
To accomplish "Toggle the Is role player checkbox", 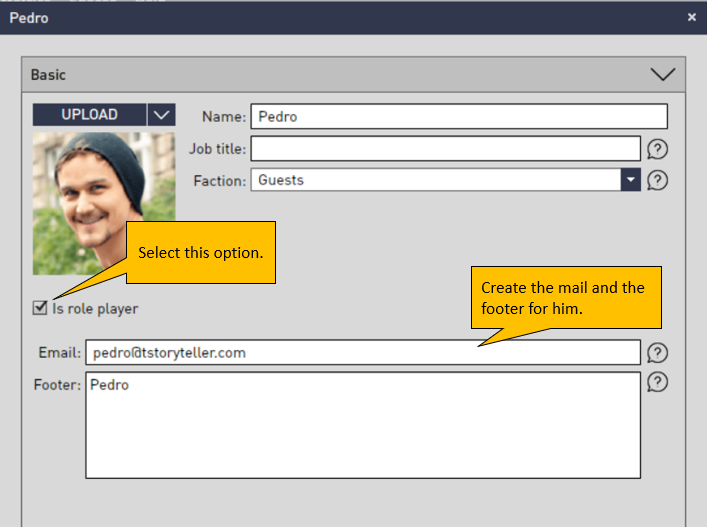I will coord(40,308).
